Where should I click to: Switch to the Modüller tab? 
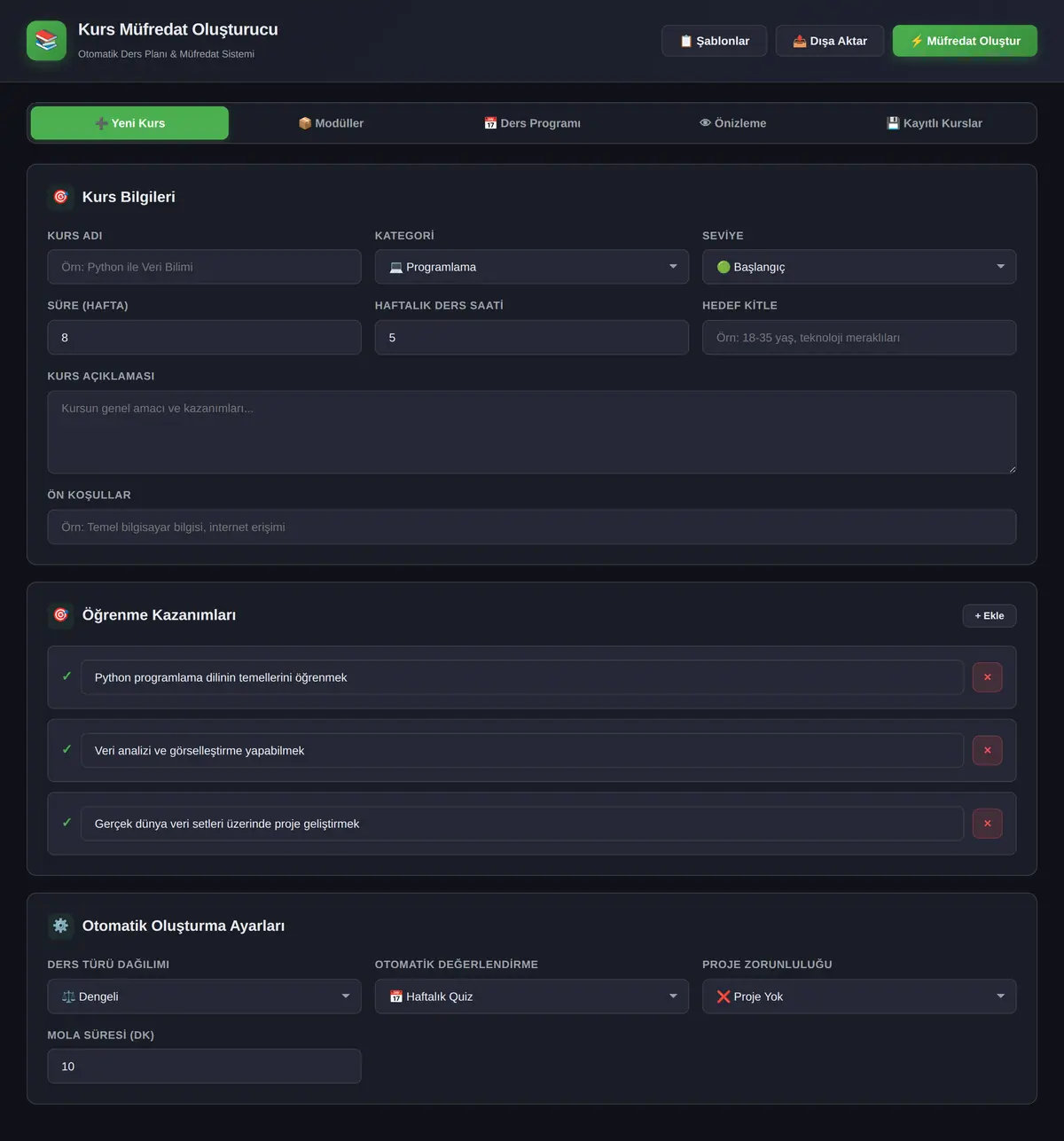(x=331, y=123)
